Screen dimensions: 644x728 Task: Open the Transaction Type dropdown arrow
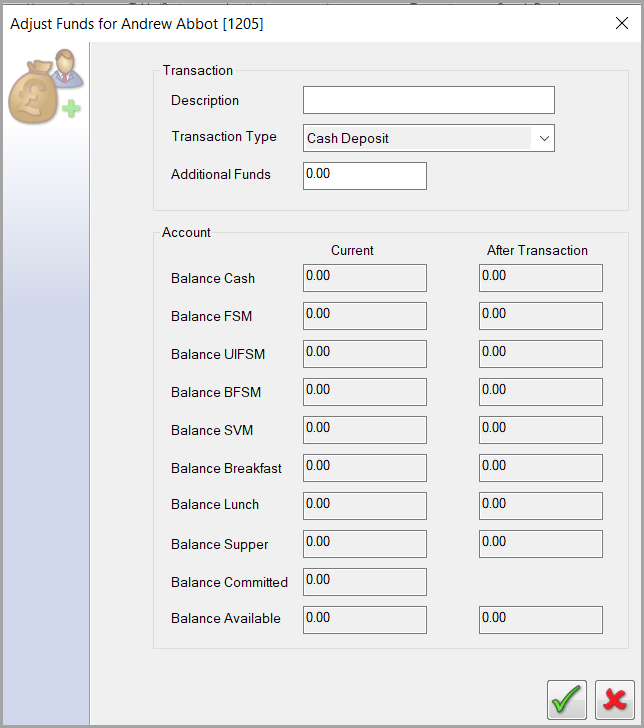click(544, 138)
